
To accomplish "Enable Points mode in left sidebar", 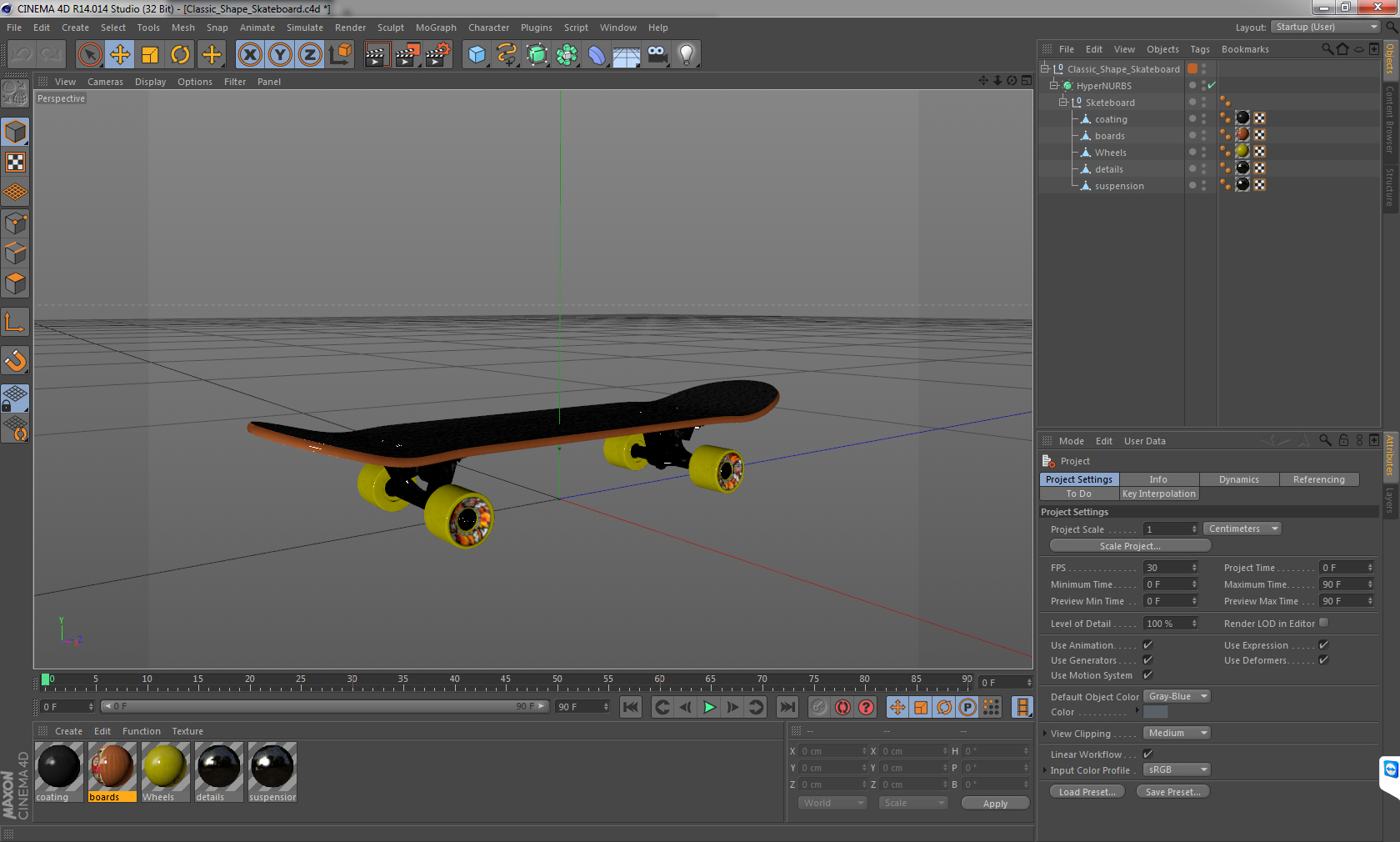I will [15, 223].
